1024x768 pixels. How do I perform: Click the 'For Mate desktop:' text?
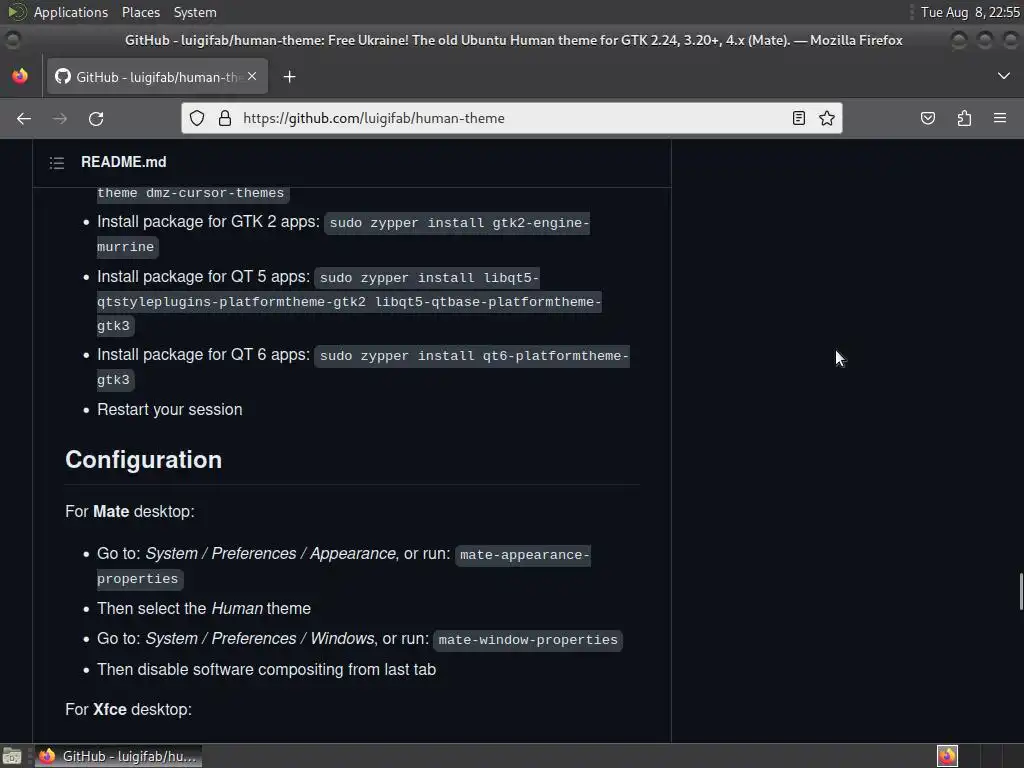pyautogui.click(x=130, y=511)
